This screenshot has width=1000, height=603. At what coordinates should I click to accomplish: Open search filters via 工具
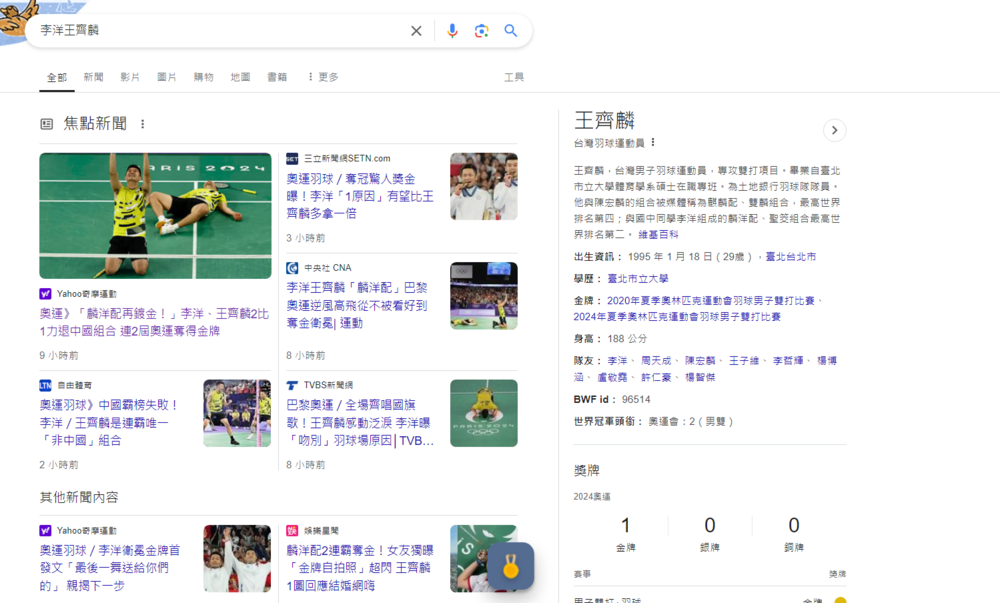point(513,76)
